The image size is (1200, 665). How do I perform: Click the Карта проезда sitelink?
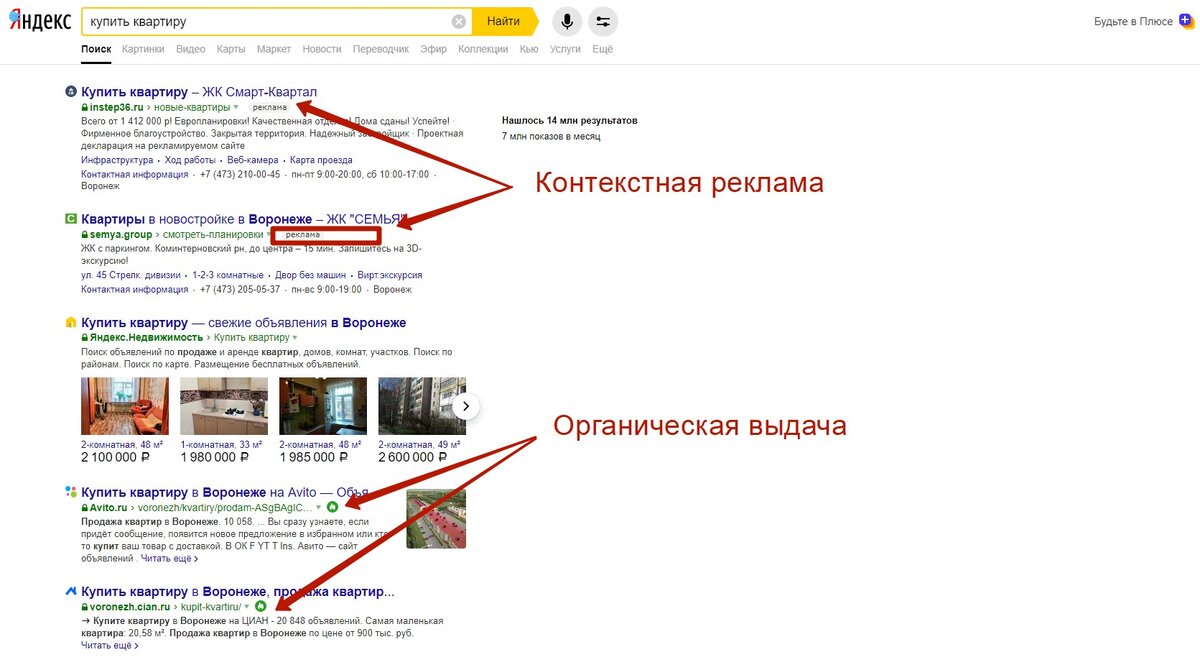point(321,160)
